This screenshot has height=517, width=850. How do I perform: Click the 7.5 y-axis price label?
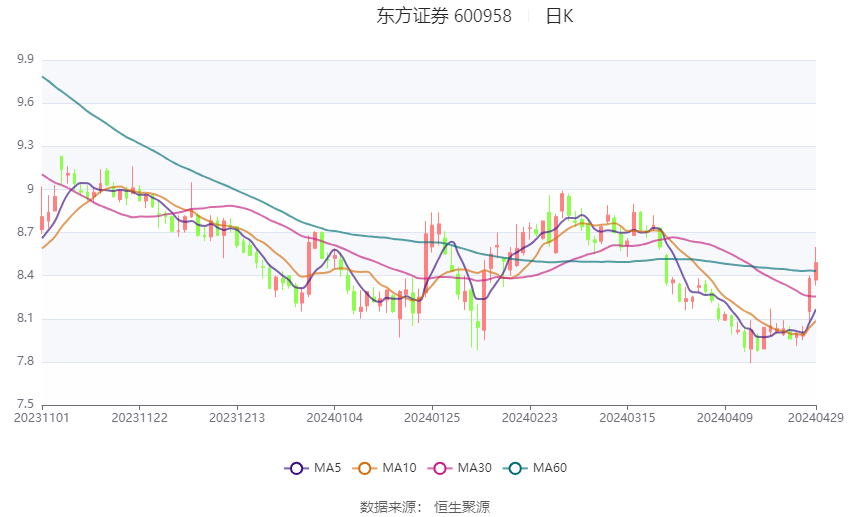(x=25, y=404)
